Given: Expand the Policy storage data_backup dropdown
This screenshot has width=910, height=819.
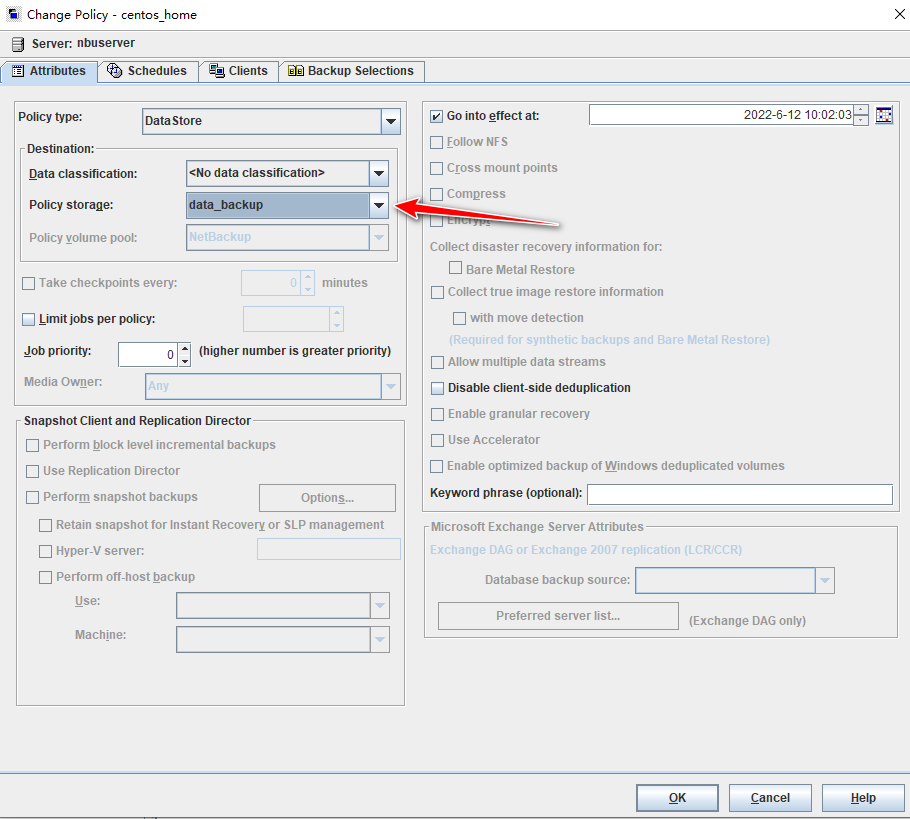Looking at the screenshot, I should click(x=378, y=205).
